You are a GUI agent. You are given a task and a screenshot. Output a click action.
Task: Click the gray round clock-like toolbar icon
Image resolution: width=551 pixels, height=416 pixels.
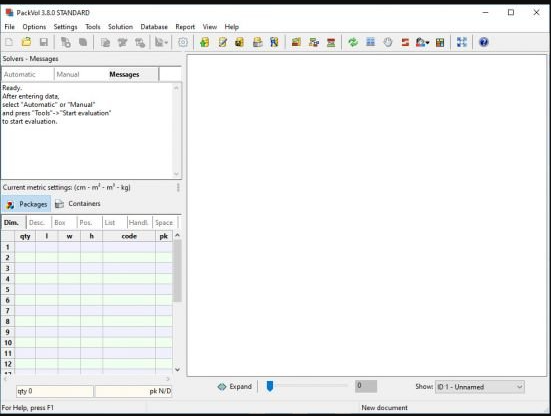pyautogui.click(x=388, y=42)
